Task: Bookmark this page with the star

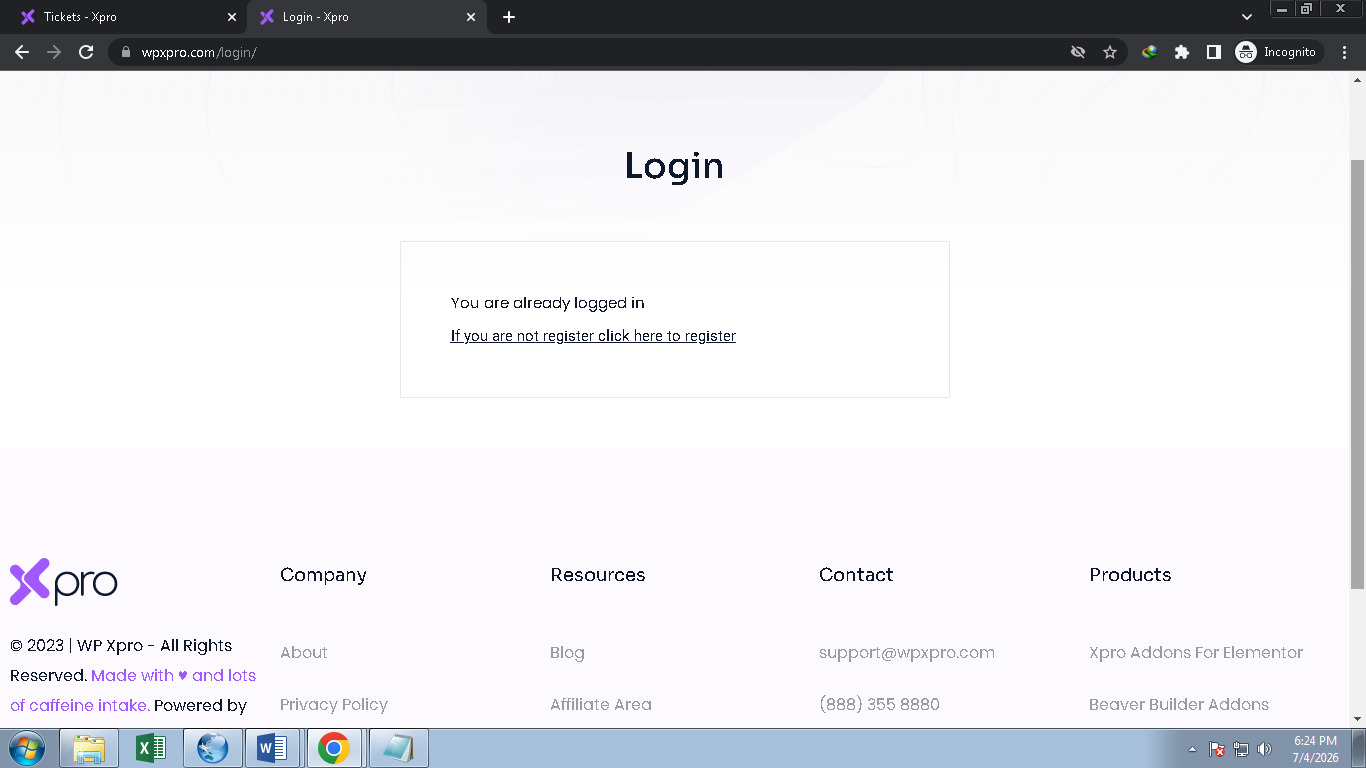Action: (1110, 52)
